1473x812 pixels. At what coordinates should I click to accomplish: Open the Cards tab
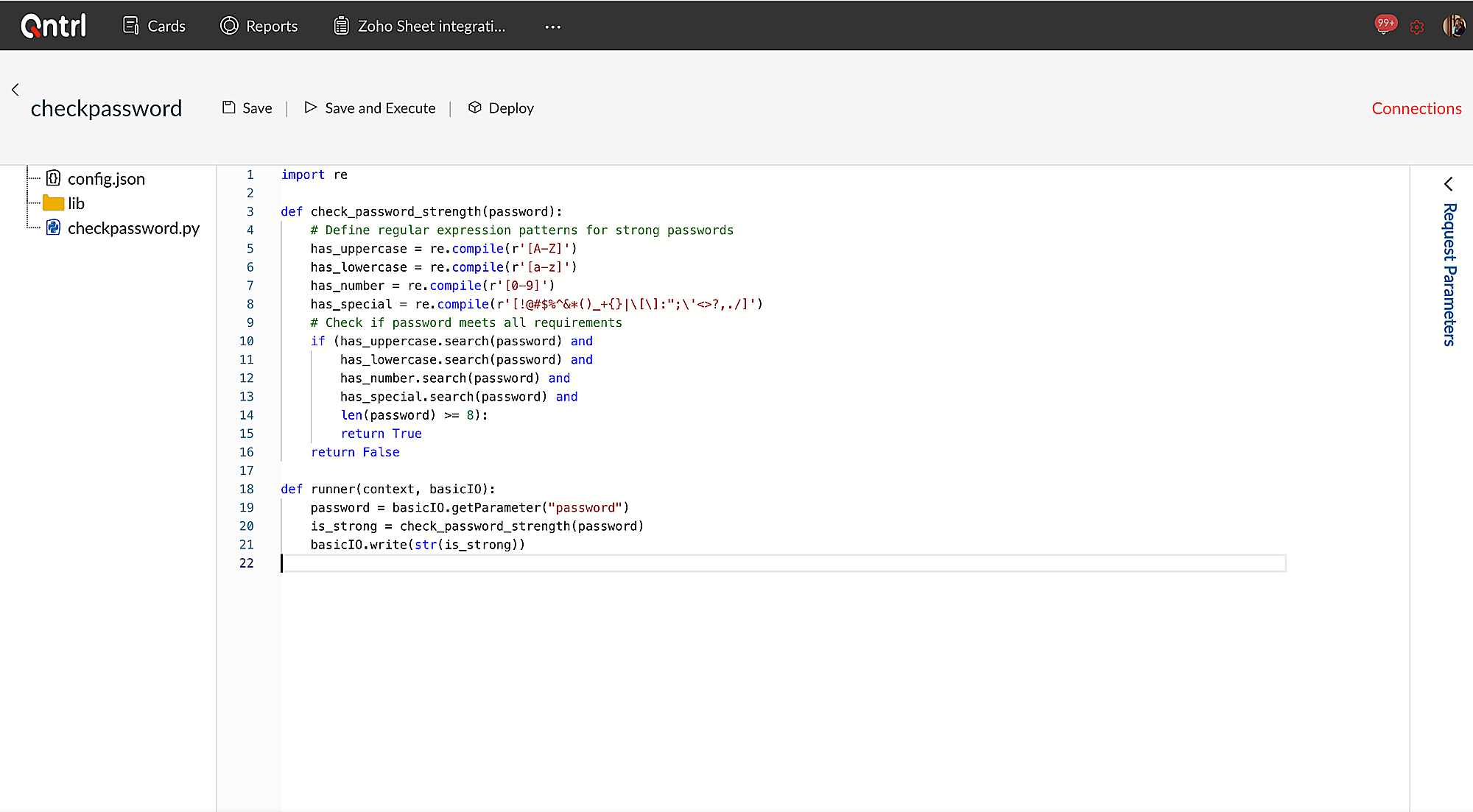pos(154,26)
